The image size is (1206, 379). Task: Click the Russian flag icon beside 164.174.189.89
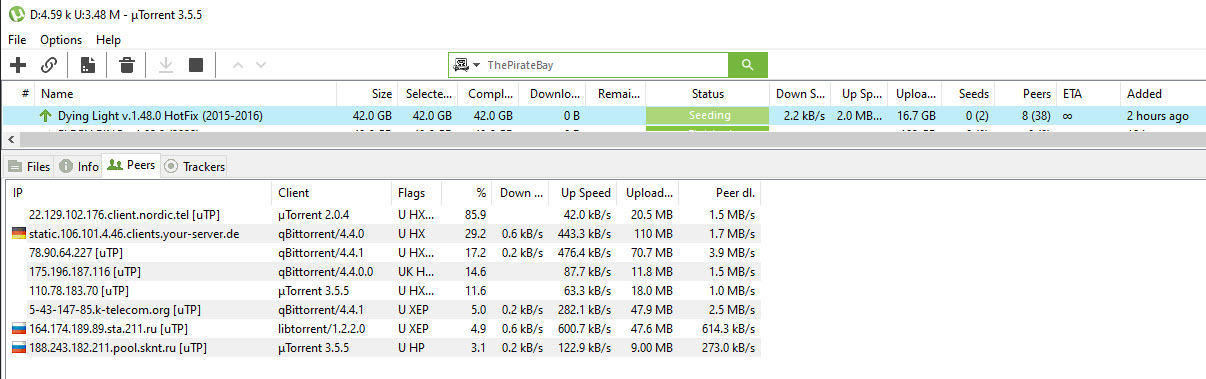pos(18,329)
